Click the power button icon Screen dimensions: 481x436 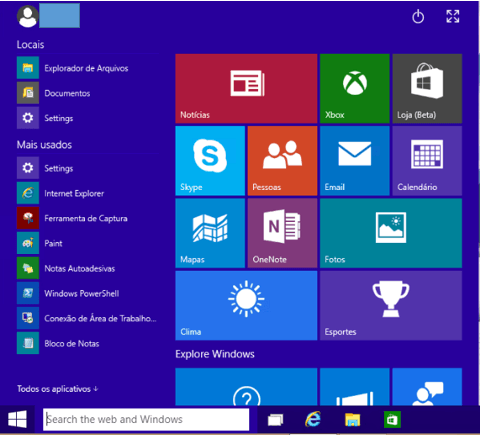tap(418, 16)
